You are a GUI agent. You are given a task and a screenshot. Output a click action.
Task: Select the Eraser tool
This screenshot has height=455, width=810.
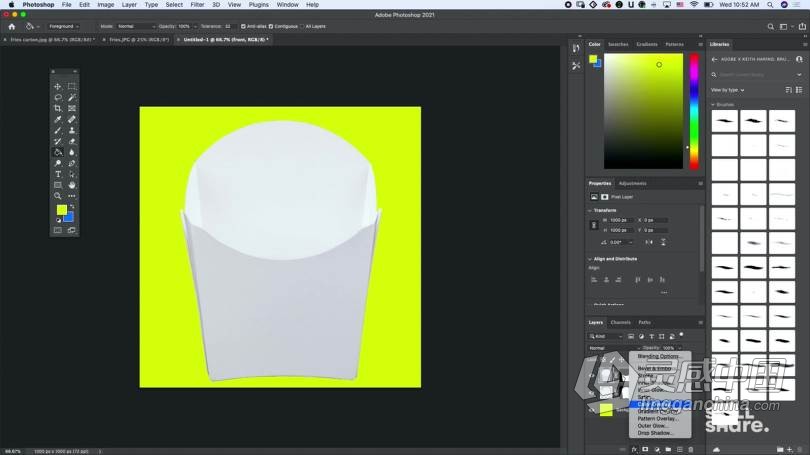tap(72, 141)
